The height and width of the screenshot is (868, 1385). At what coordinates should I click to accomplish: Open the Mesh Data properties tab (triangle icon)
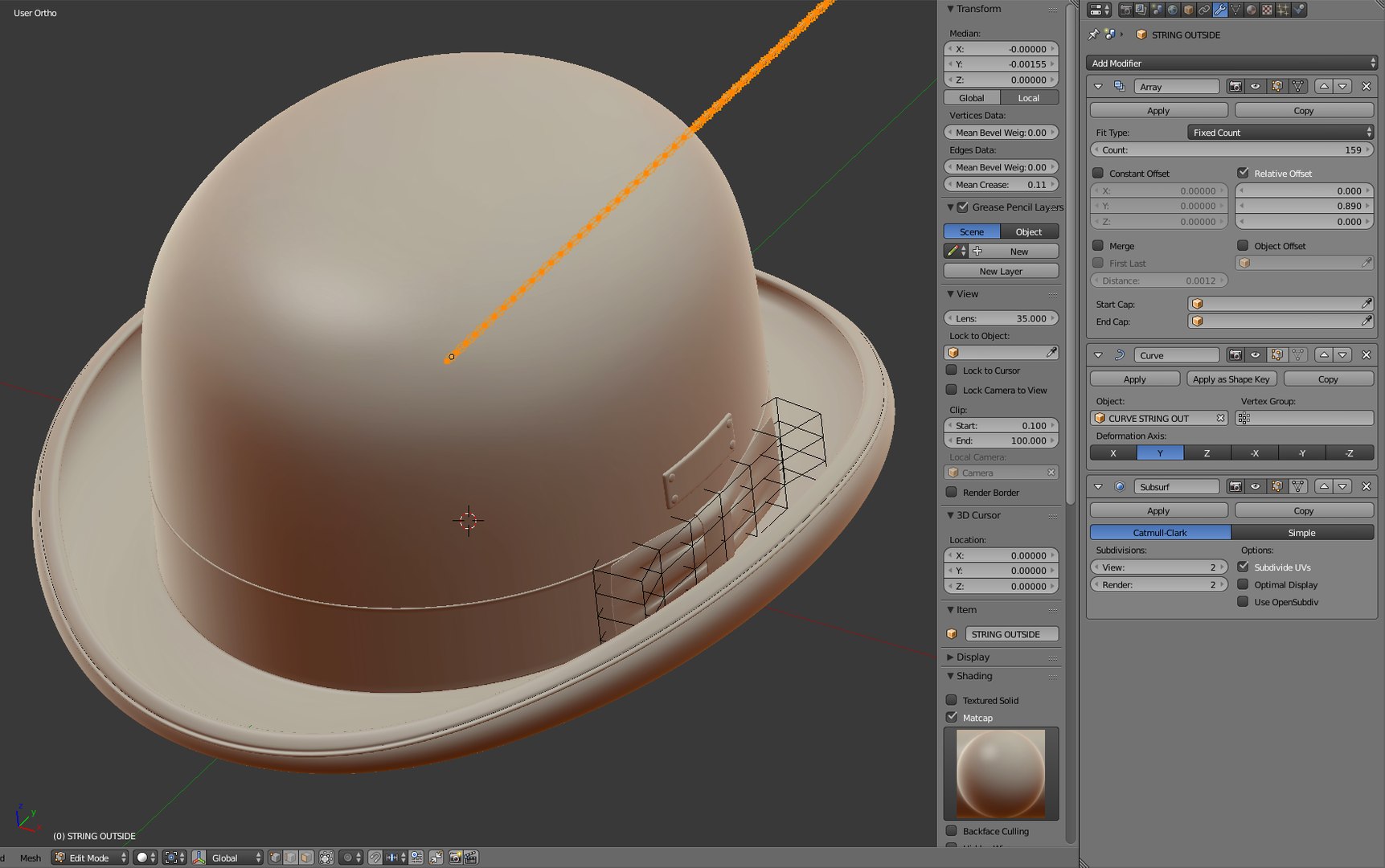(1235, 10)
